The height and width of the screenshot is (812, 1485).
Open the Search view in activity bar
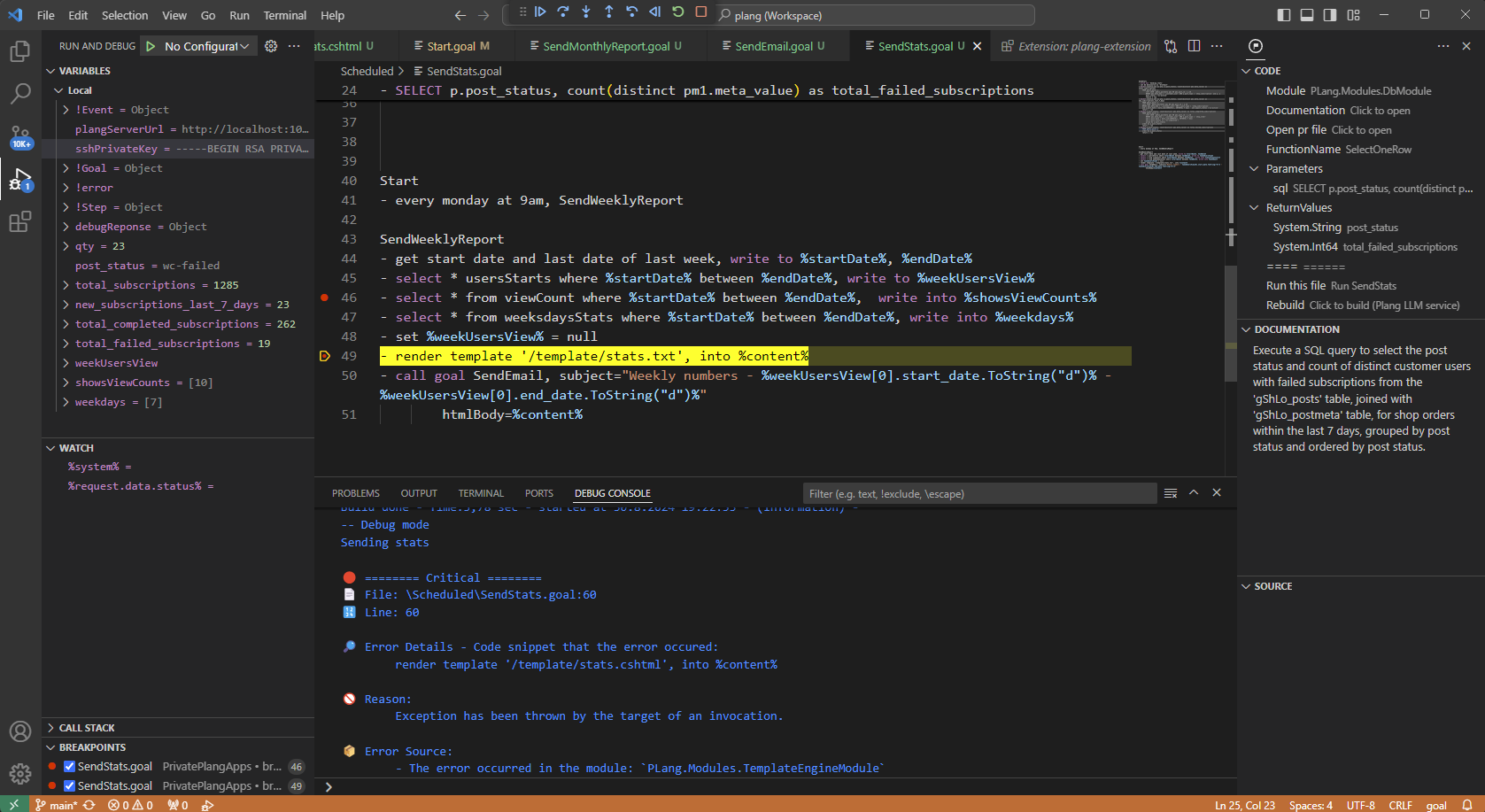pyautogui.click(x=19, y=93)
